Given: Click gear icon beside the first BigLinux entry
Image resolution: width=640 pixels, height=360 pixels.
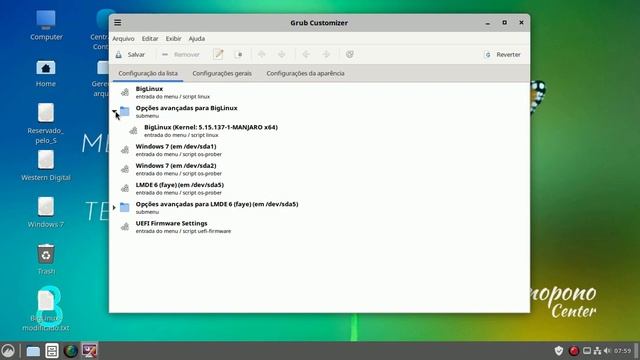Looking at the screenshot, I should tap(125, 92).
